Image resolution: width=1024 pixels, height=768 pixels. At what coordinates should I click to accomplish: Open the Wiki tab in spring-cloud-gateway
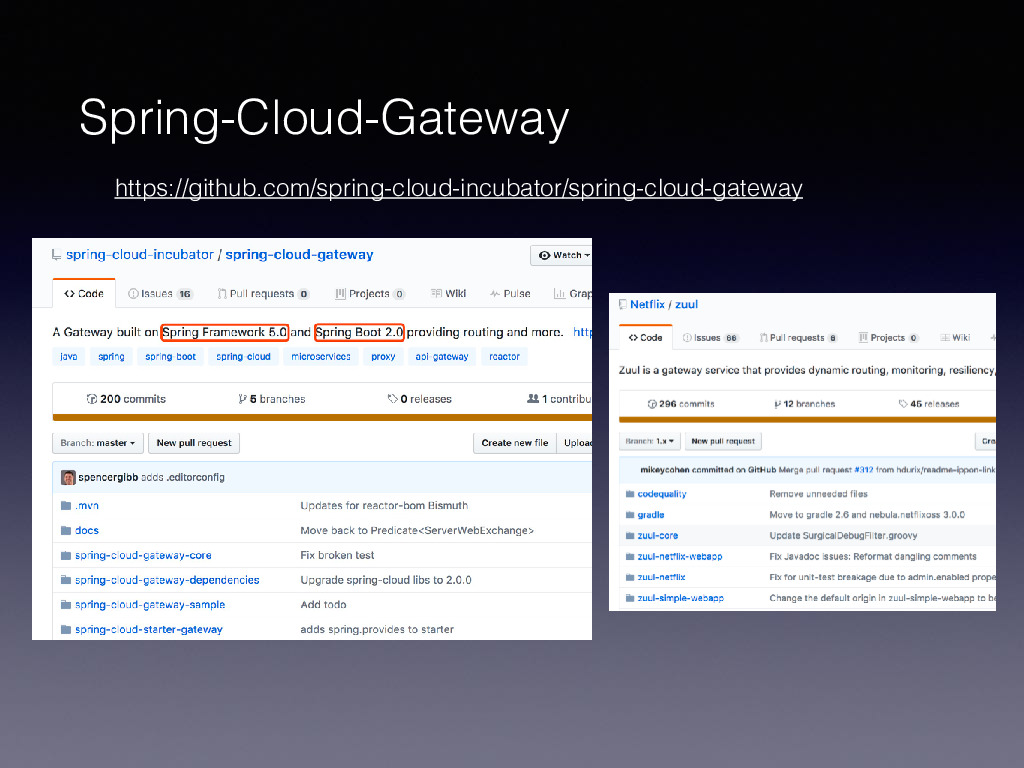click(449, 294)
